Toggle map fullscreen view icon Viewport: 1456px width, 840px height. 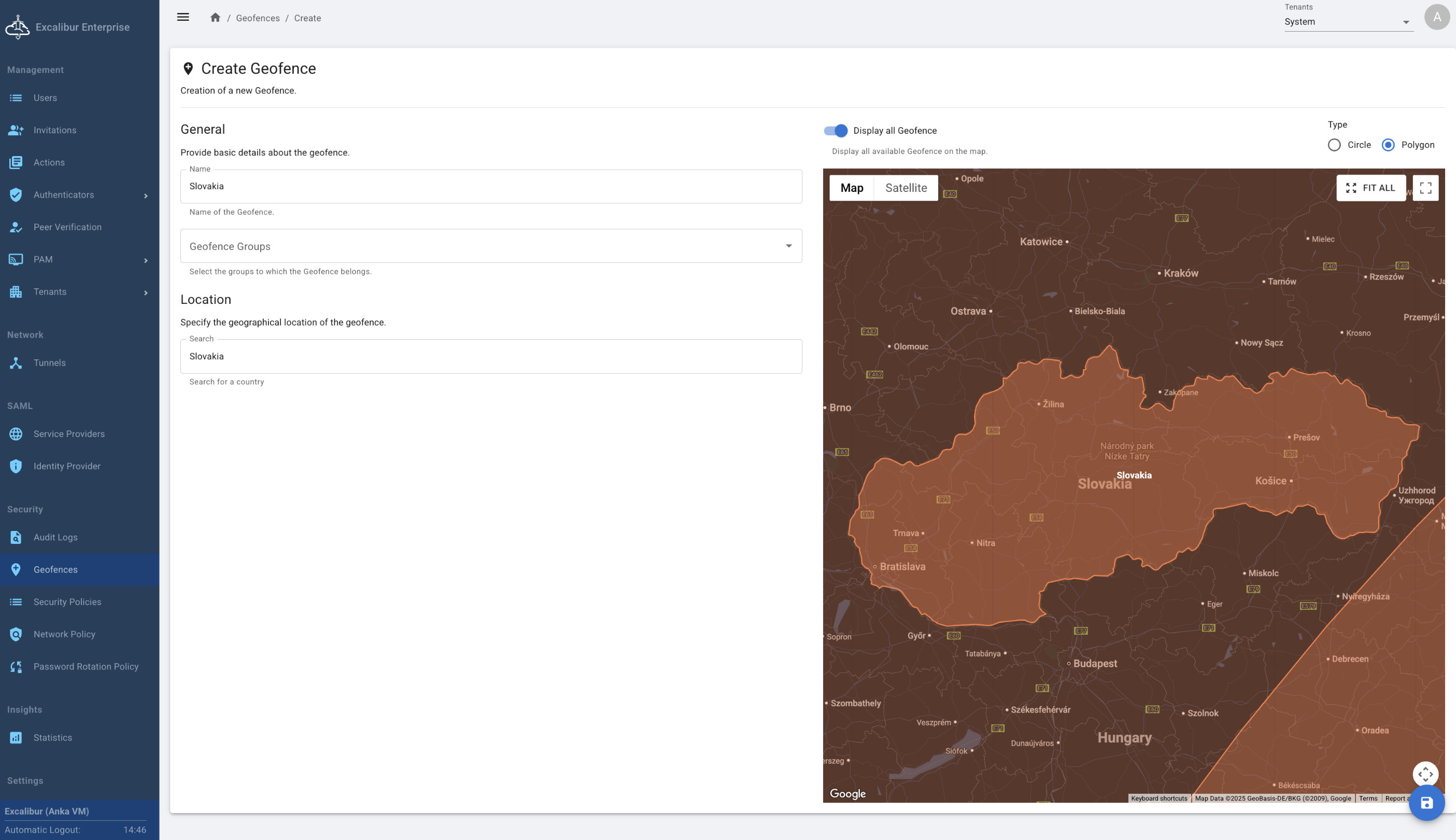(1425, 188)
